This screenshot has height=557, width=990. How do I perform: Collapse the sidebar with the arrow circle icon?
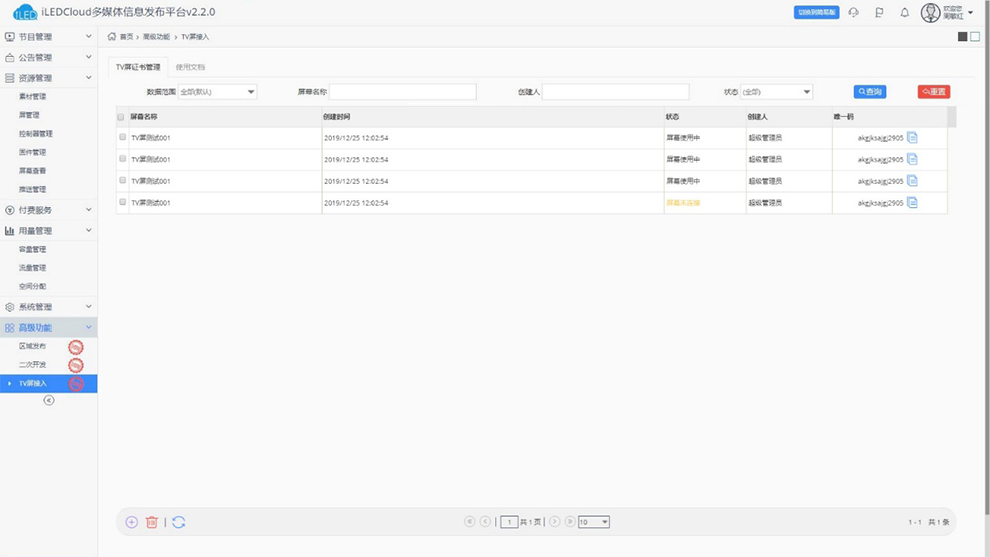click(x=48, y=400)
